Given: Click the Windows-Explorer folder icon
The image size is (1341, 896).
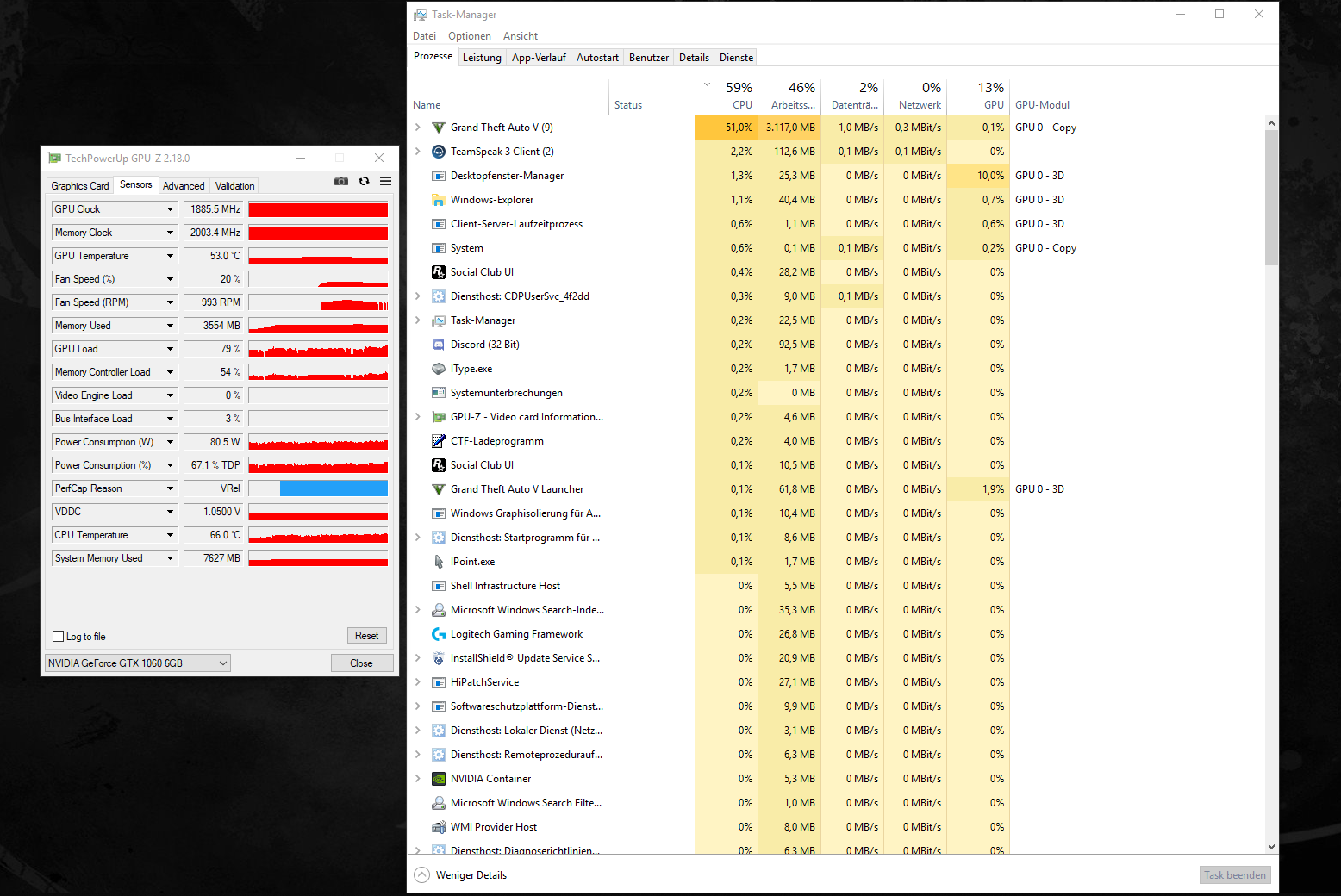Looking at the screenshot, I should (438, 200).
